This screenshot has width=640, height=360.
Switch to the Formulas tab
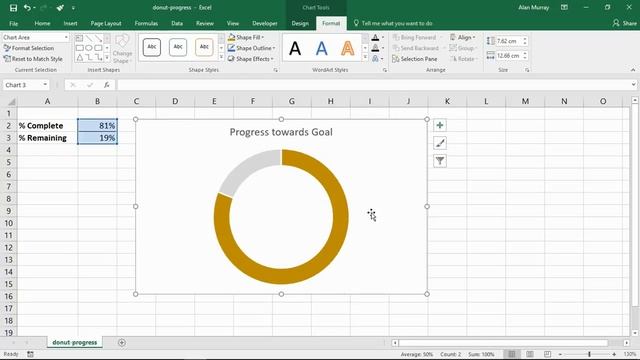point(146,24)
